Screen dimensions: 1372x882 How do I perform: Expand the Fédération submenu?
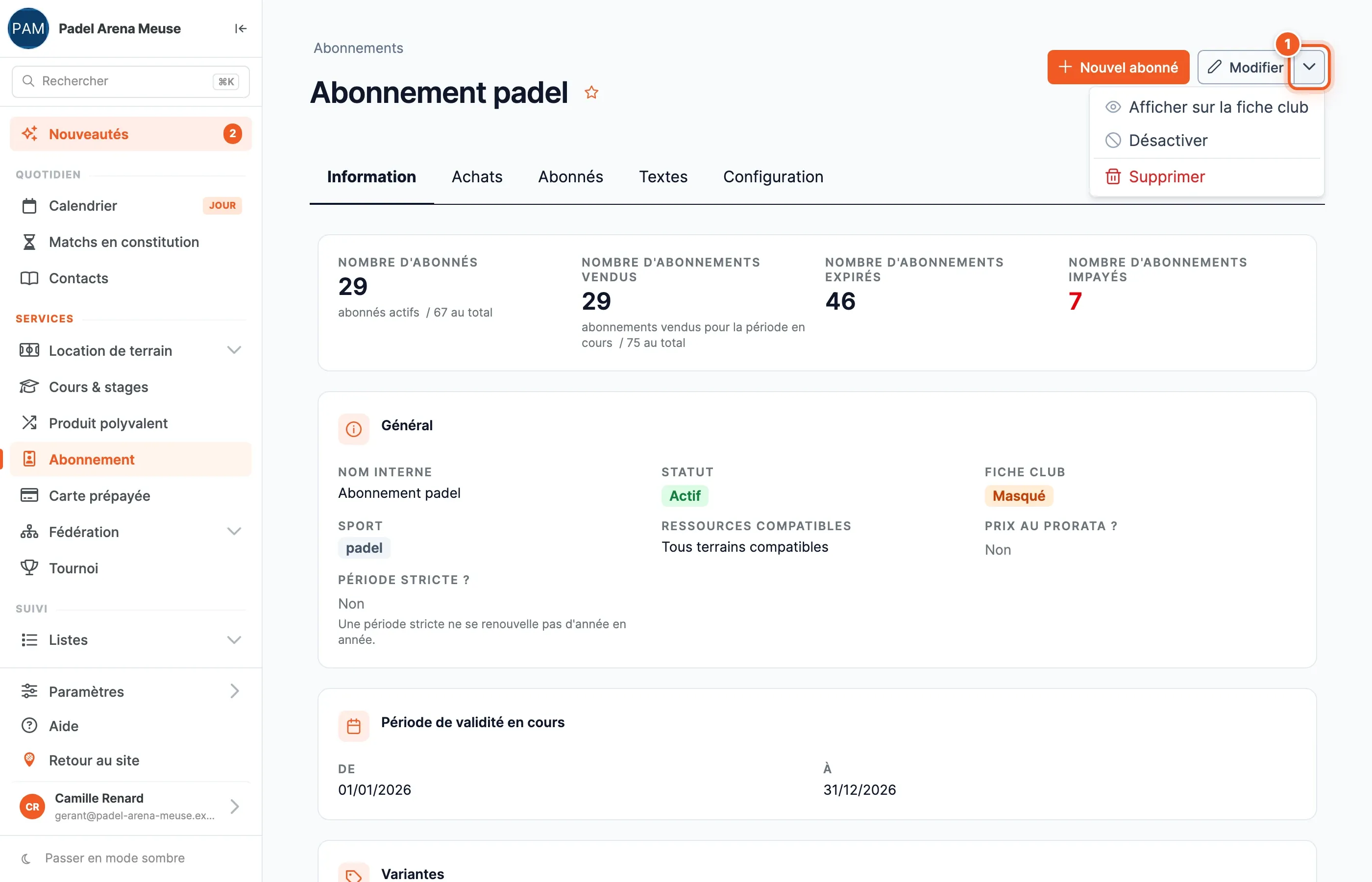click(234, 532)
